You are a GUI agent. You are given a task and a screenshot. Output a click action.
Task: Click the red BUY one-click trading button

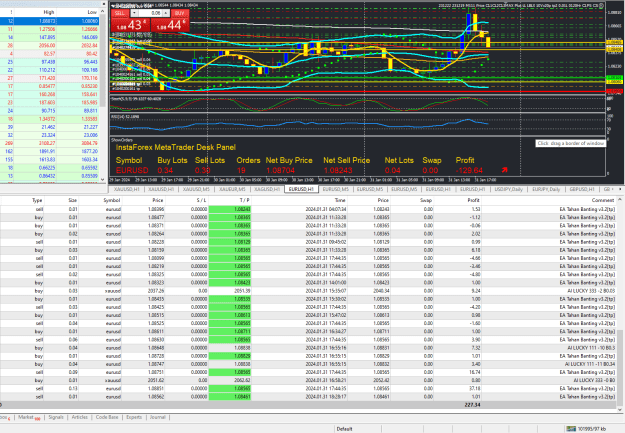(x=180, y=13)
